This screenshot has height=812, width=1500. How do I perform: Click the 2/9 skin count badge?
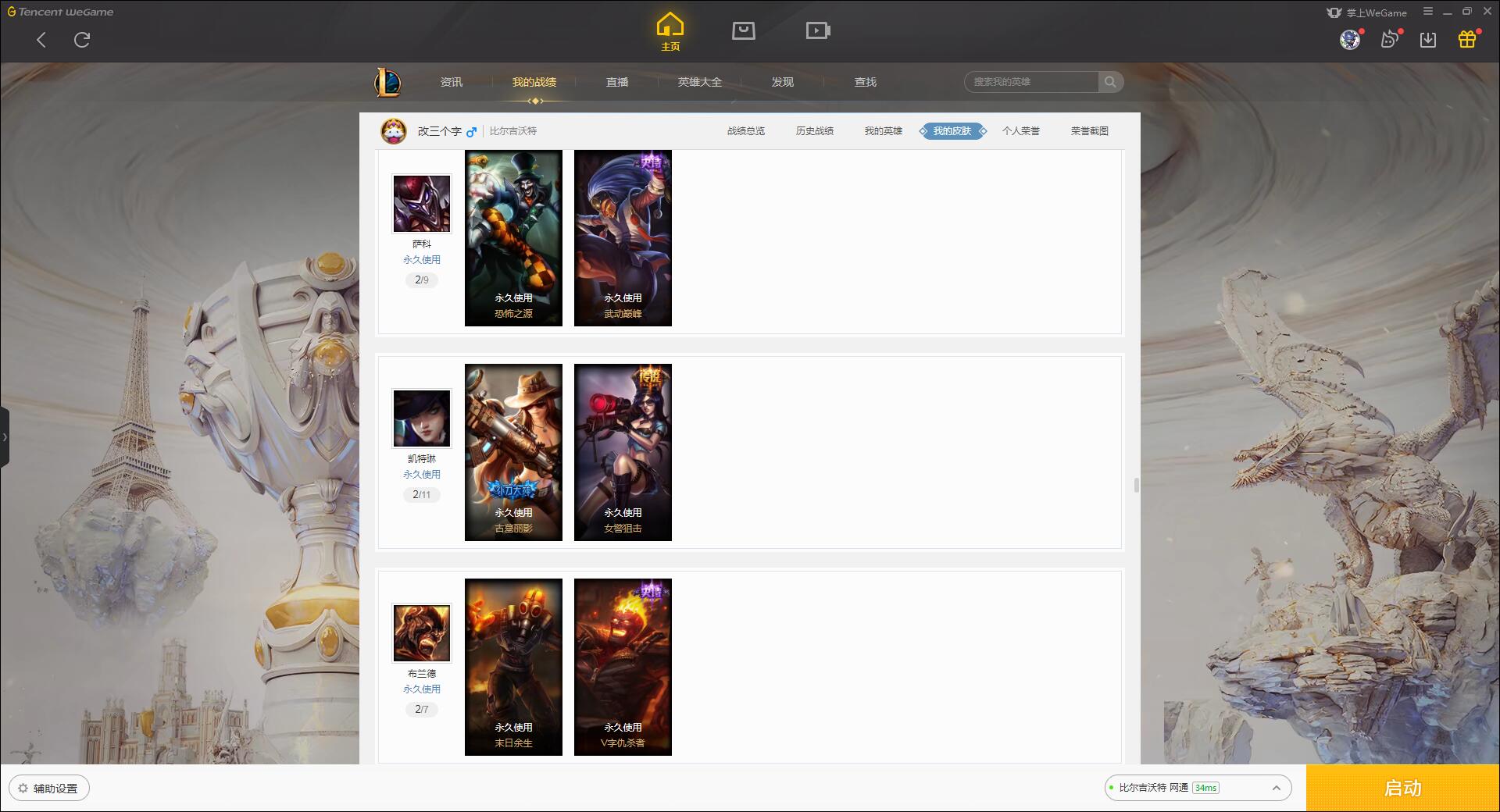pos(422,280)
